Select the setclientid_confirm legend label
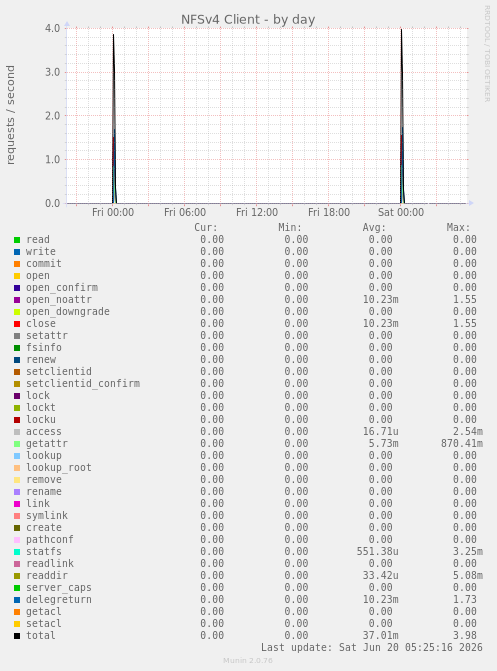497x671 pixels. [x=83, y=383]
